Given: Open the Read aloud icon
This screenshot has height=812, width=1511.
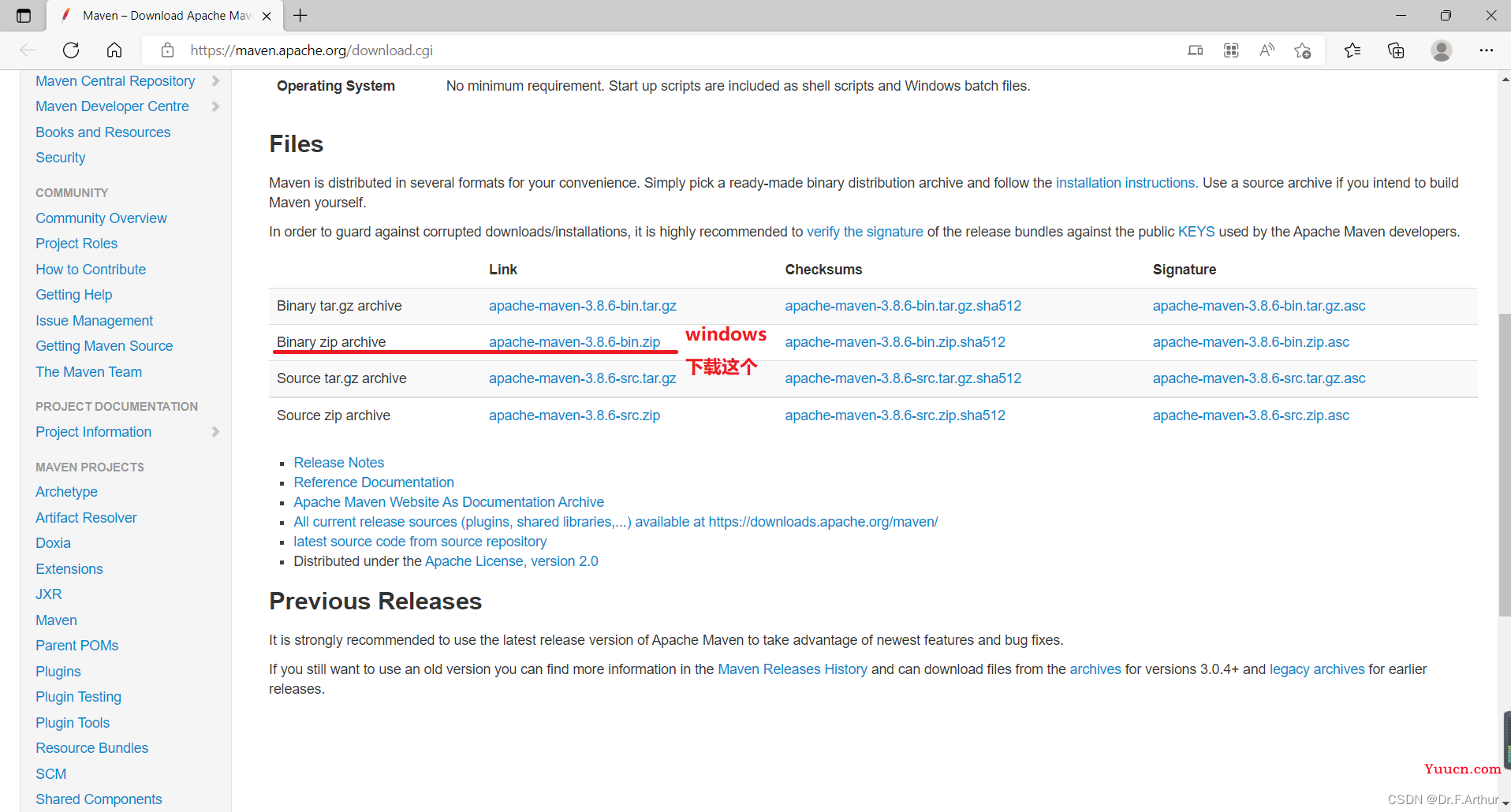Looking at the screenshot, I should 1267,50.
